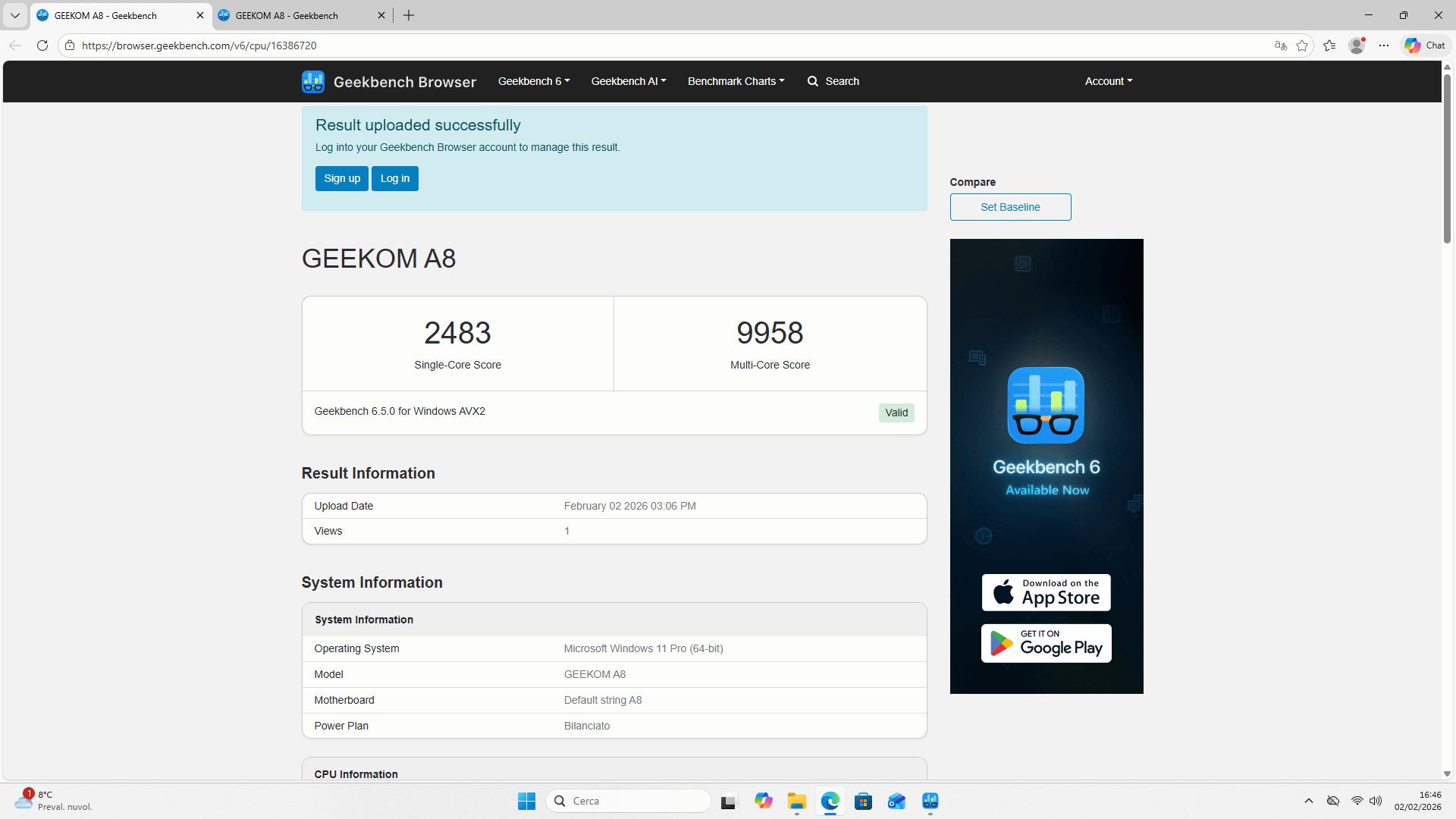Click the Sign up button
The image size is (1456, 819).
point(342,178)
